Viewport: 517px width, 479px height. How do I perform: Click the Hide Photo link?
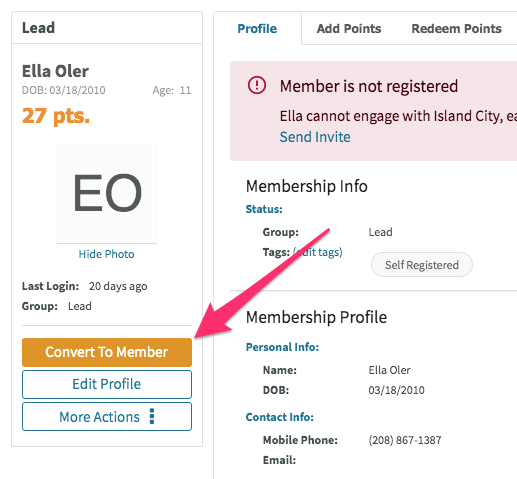106,254
